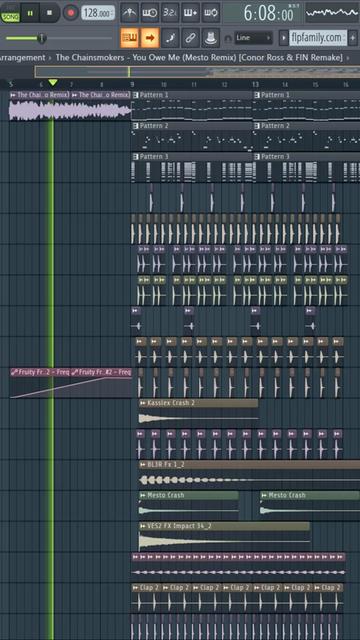Select the Pattern 2 clip starting at bar 13
360x640 pixels.
point(307,137)
